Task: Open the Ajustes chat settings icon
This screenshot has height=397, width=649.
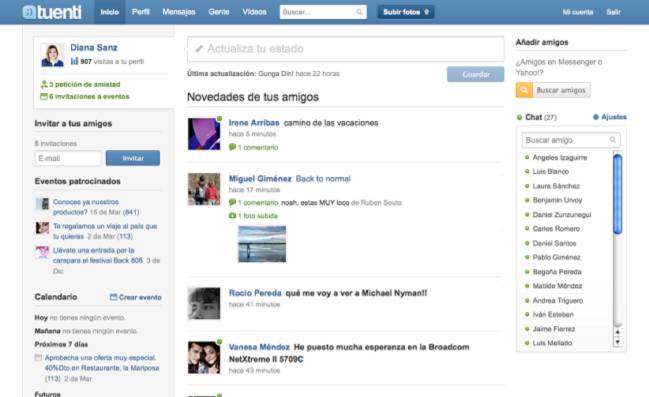Action: (596, 117)
